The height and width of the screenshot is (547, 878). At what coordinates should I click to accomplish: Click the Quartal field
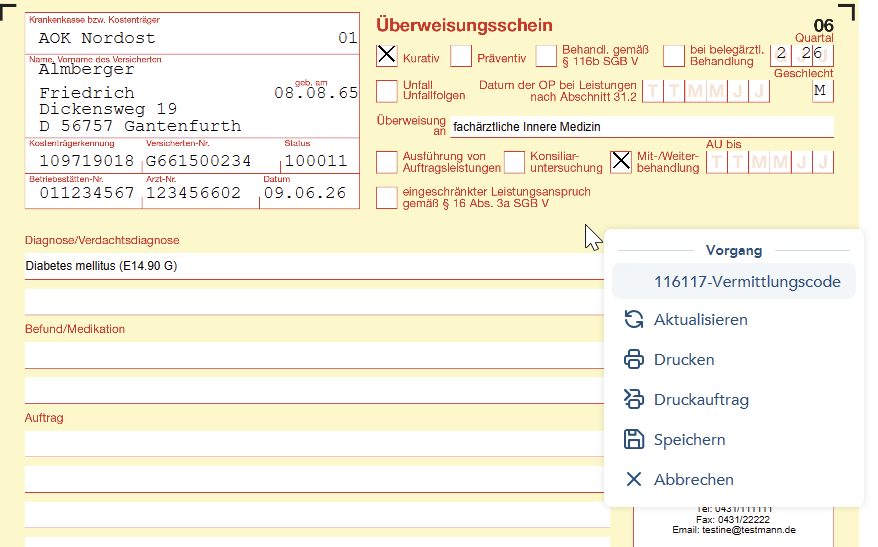pyautogui.click(x=802, y=55)
